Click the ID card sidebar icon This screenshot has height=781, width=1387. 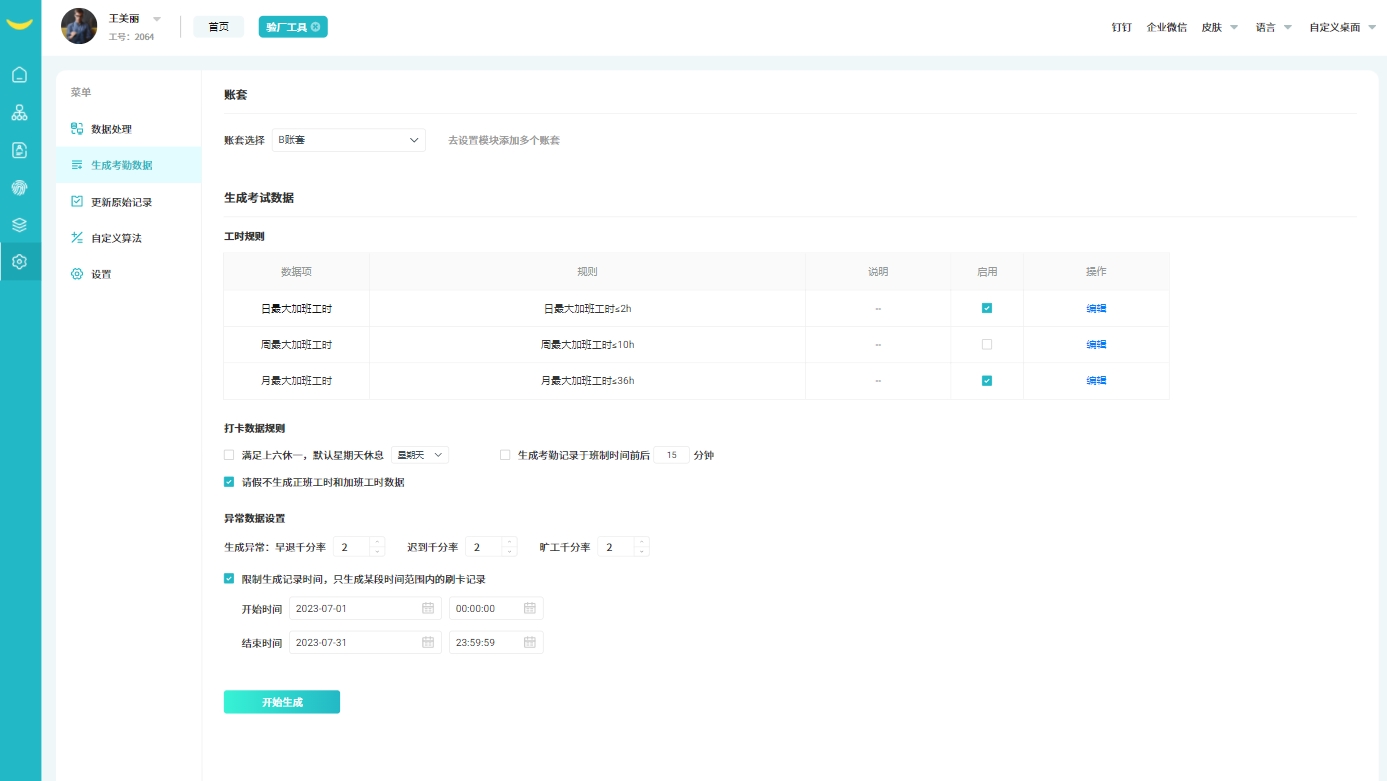(x=20, y=149)
